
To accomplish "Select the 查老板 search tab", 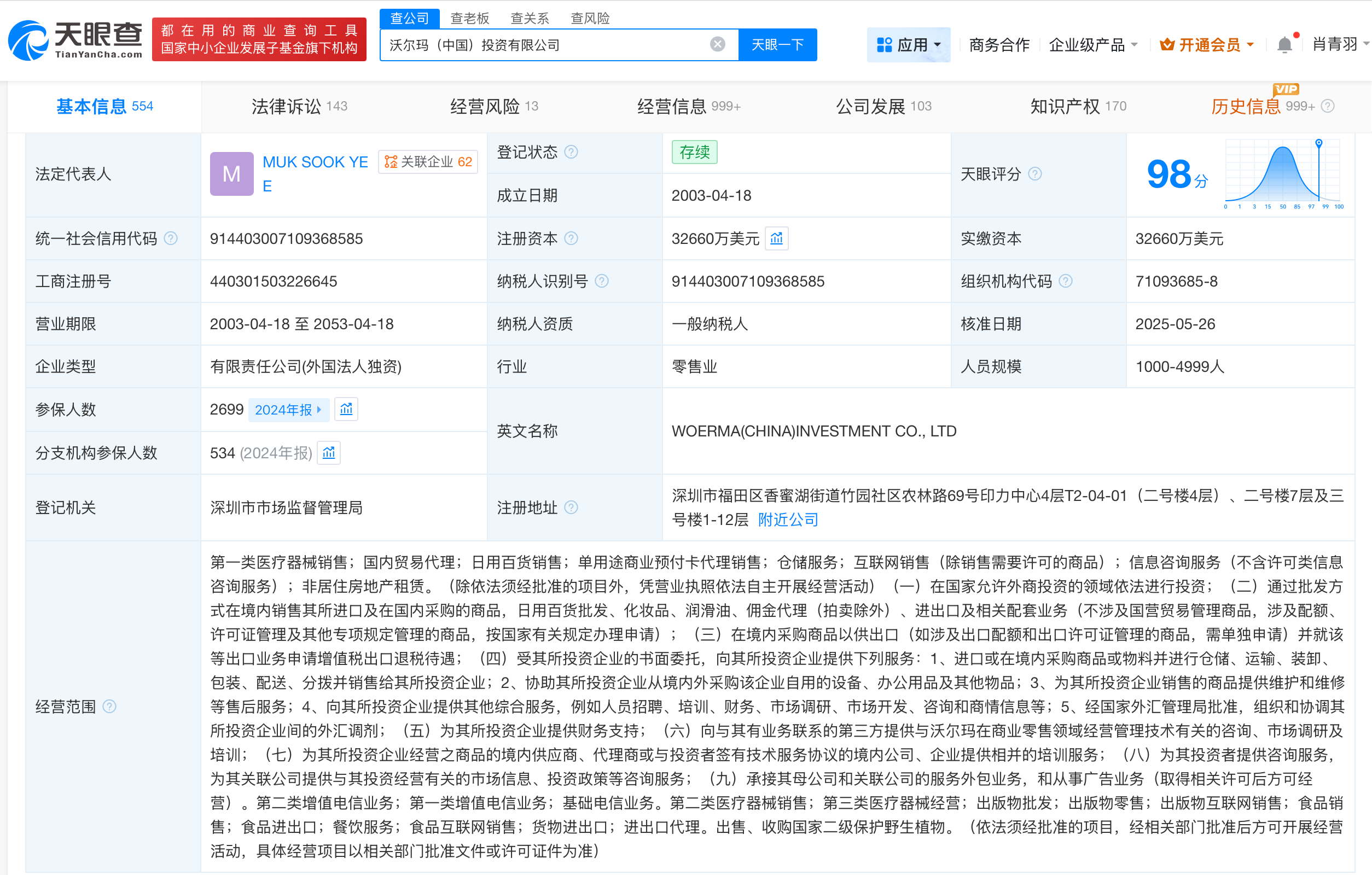I will click(470, 17).
